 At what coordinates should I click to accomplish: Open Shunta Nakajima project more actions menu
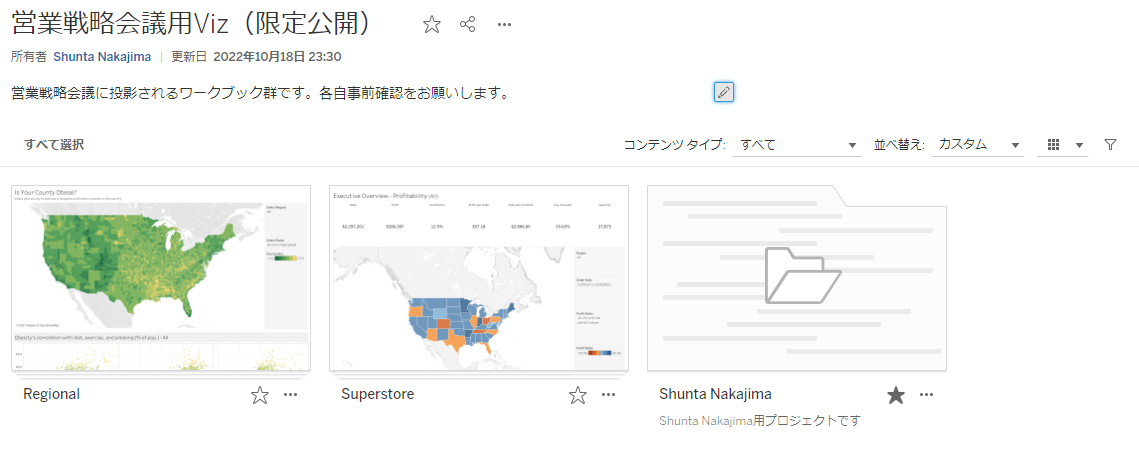pyautogui.click(x=926, y=395)
